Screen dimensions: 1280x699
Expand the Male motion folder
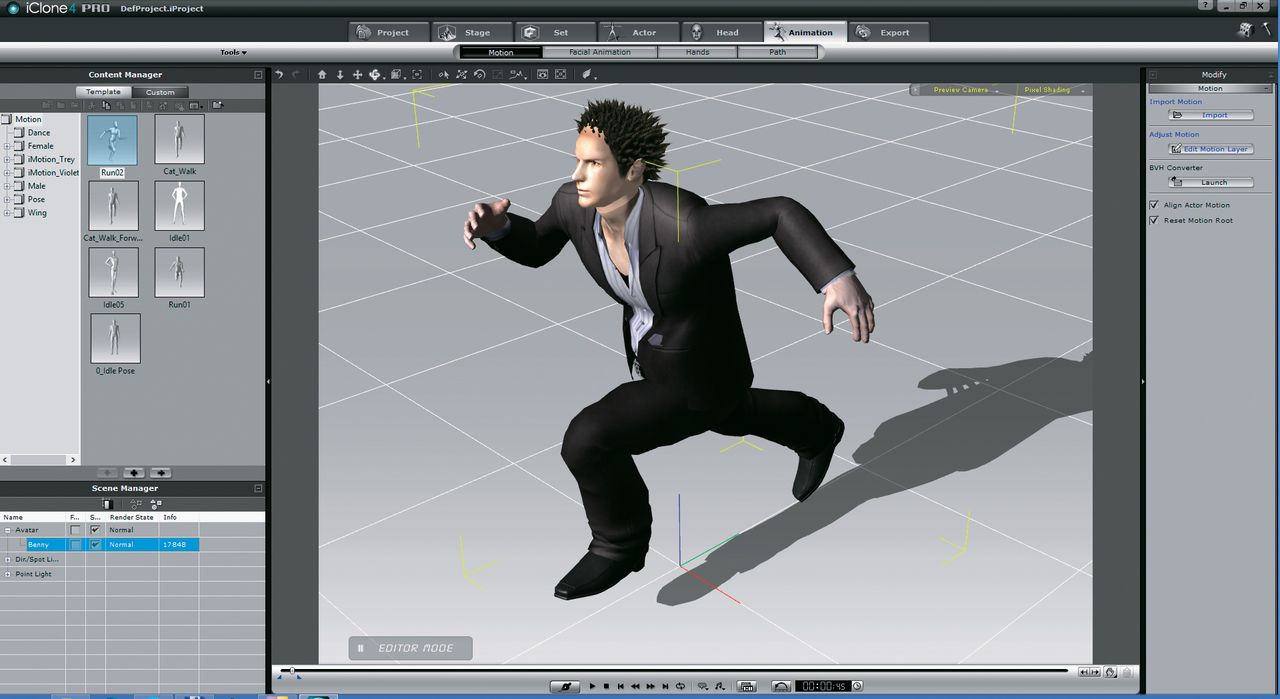(6, 186)
